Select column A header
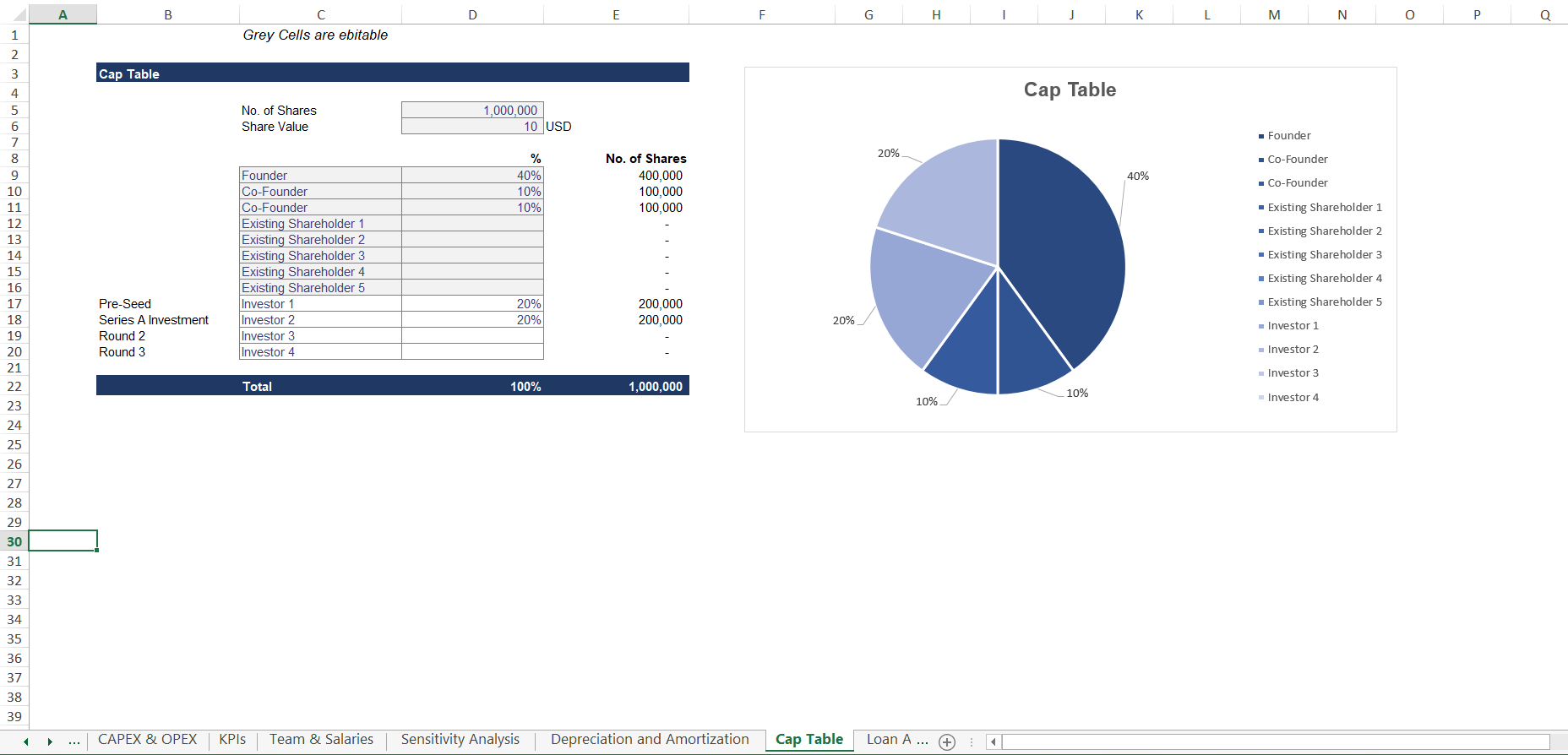The image size is (1568, 755). point(63,14)
